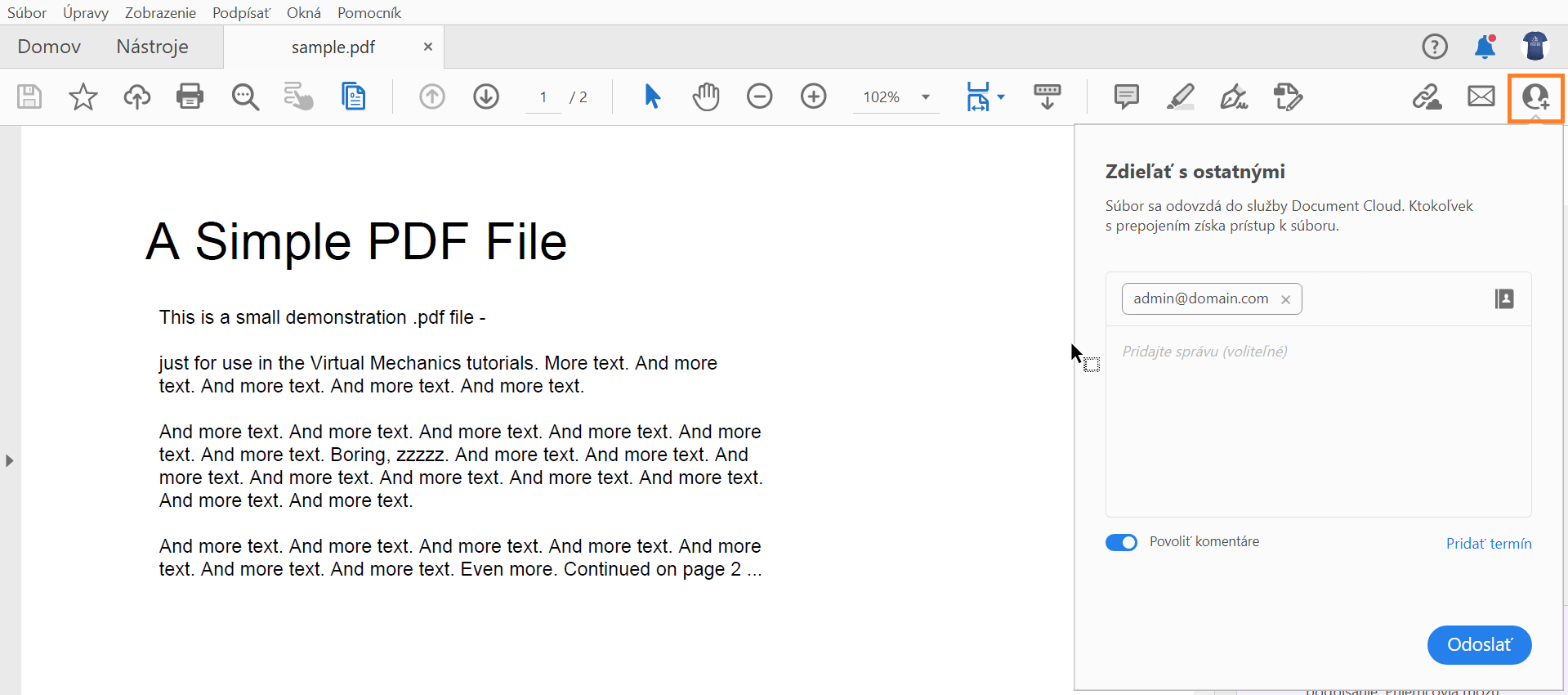Click the page number field

[543, 97]
